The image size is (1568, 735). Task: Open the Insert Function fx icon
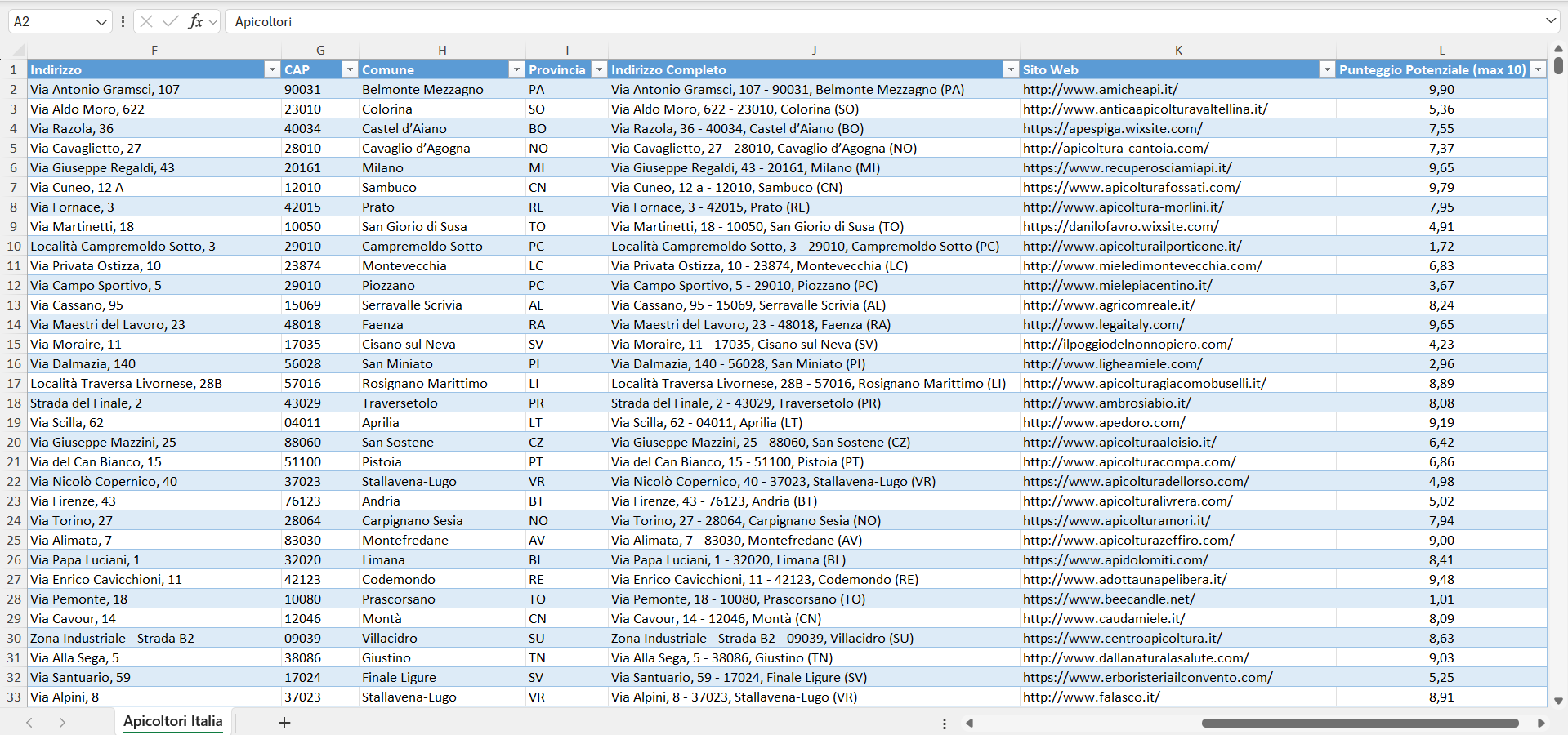pos(195,21)
